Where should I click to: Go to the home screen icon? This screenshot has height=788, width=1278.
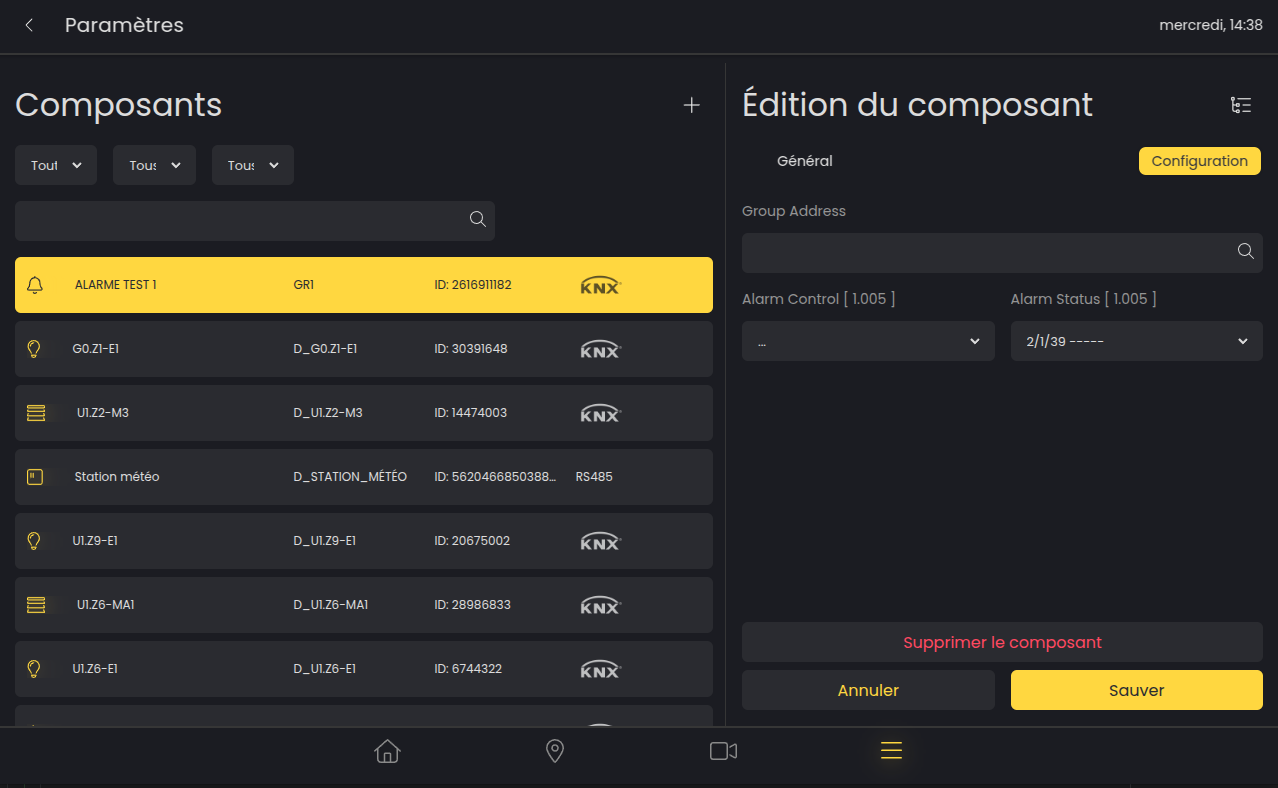tap(387, 751)
